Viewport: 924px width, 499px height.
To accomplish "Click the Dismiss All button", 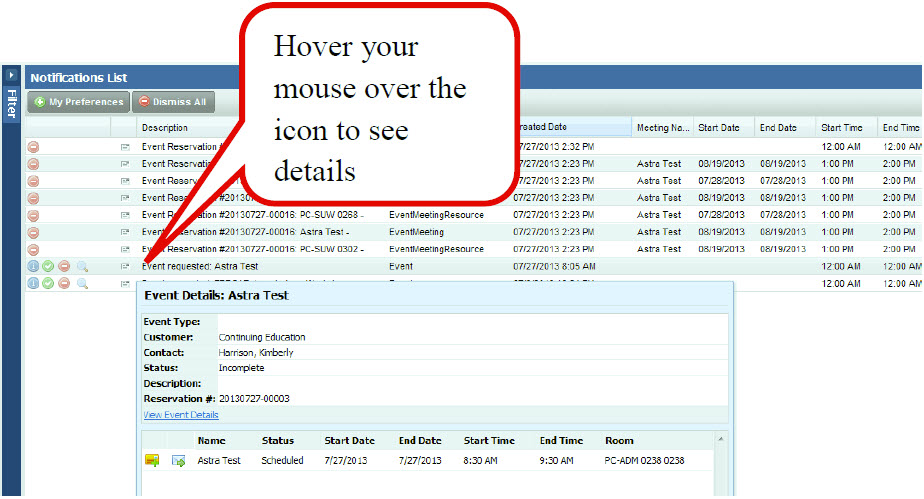I will pos(173,102).
